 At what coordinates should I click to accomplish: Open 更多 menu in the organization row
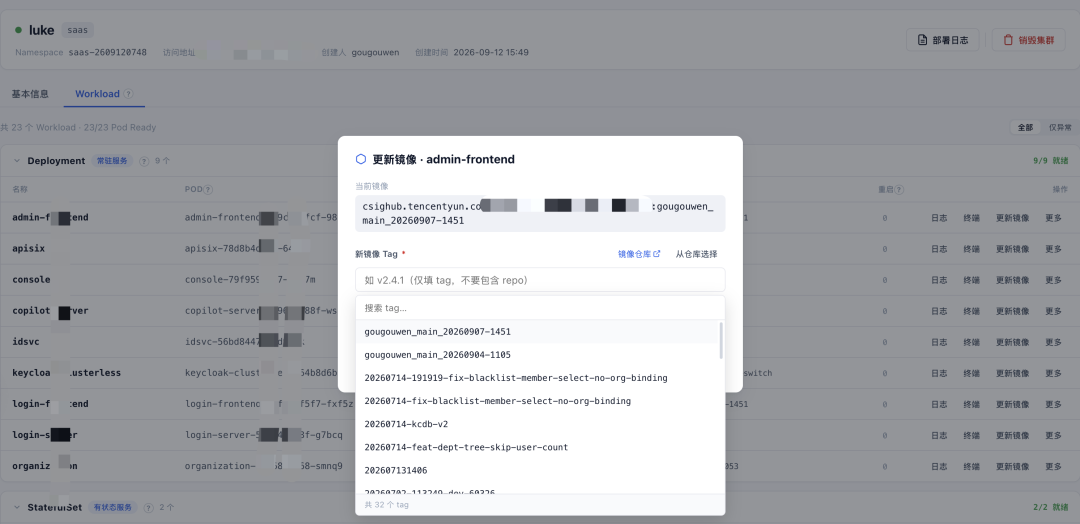click(x=1053, y=466)
